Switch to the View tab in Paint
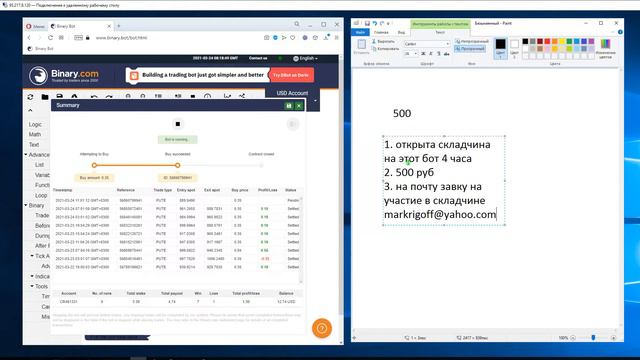The width and height of the screenshot is (640, 360). coord(401,32)
